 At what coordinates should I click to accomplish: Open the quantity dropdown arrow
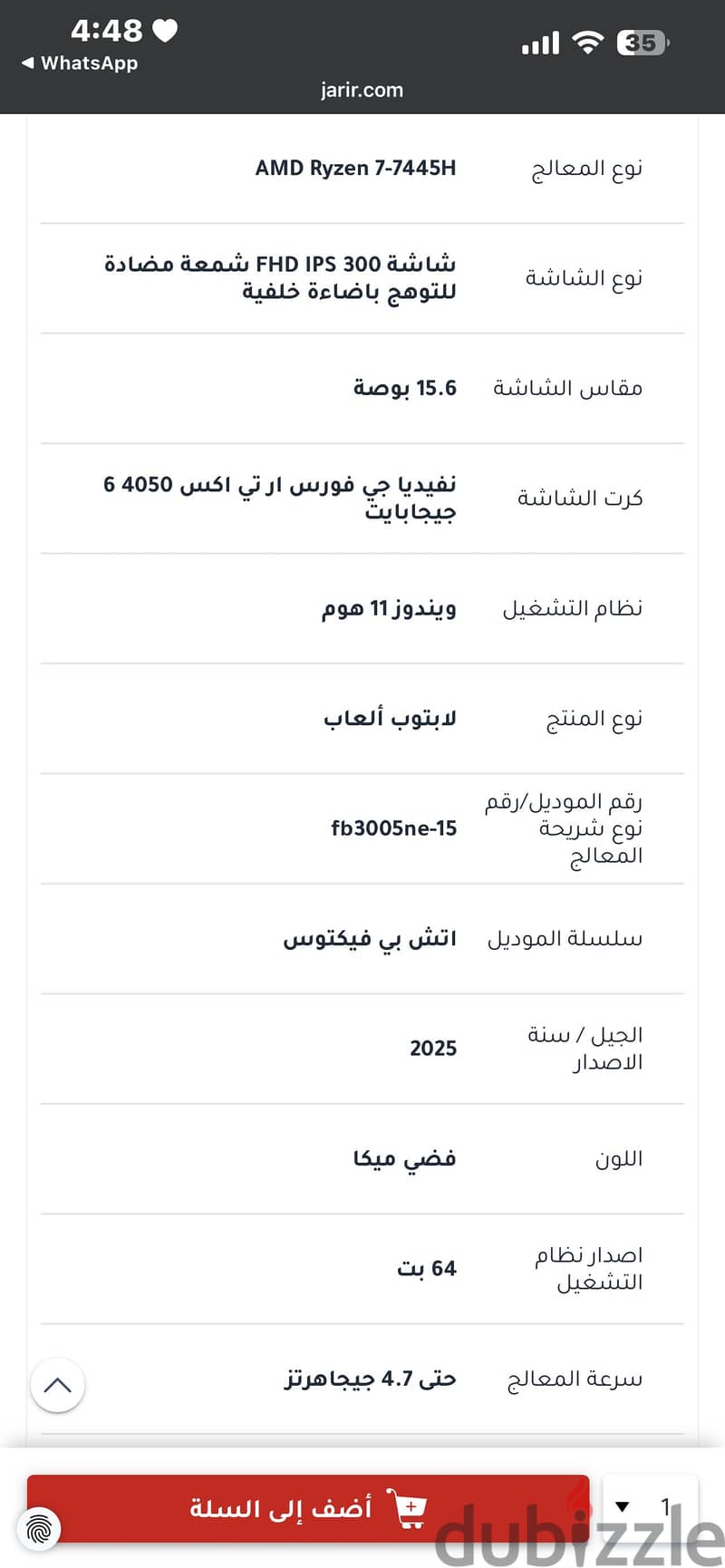point(623,1507)
